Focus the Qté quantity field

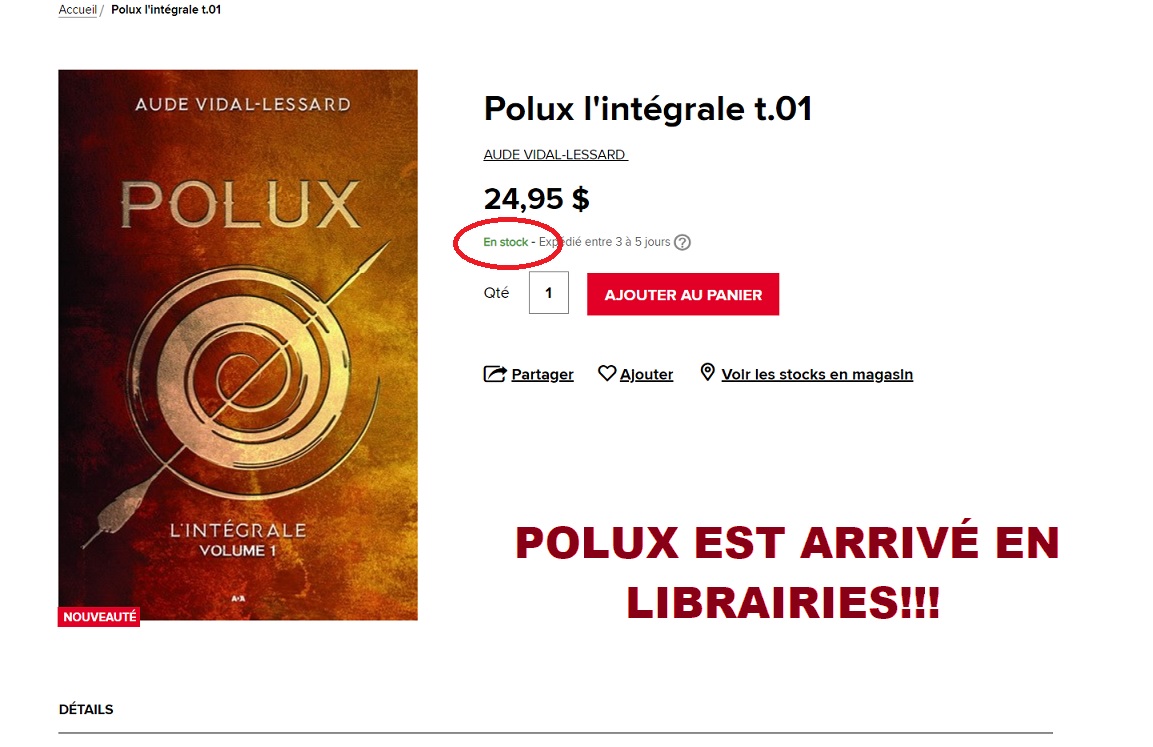pyautogui.click(x=549, y=293)
